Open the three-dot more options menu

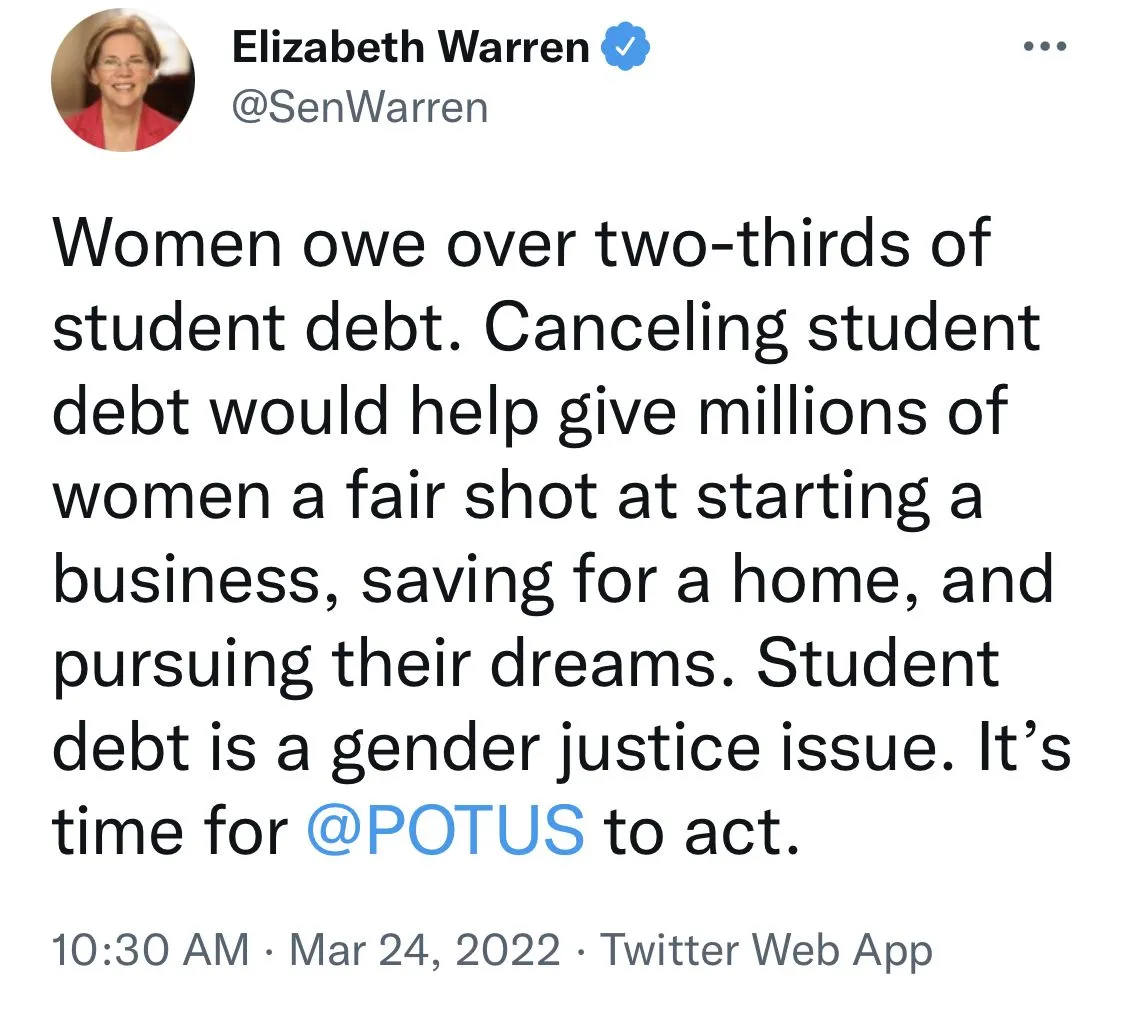tap(1045, 47)
